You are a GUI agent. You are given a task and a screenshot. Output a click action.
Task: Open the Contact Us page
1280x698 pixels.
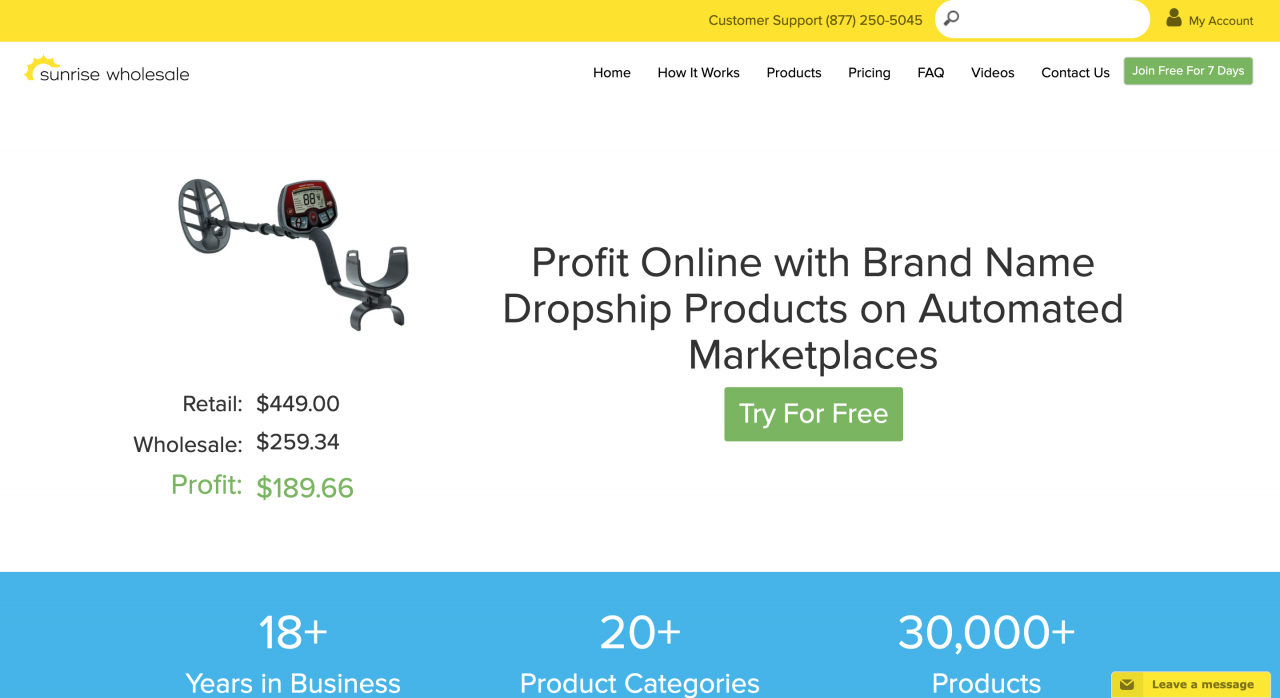pyautogui.click(x=1075, y=73)
